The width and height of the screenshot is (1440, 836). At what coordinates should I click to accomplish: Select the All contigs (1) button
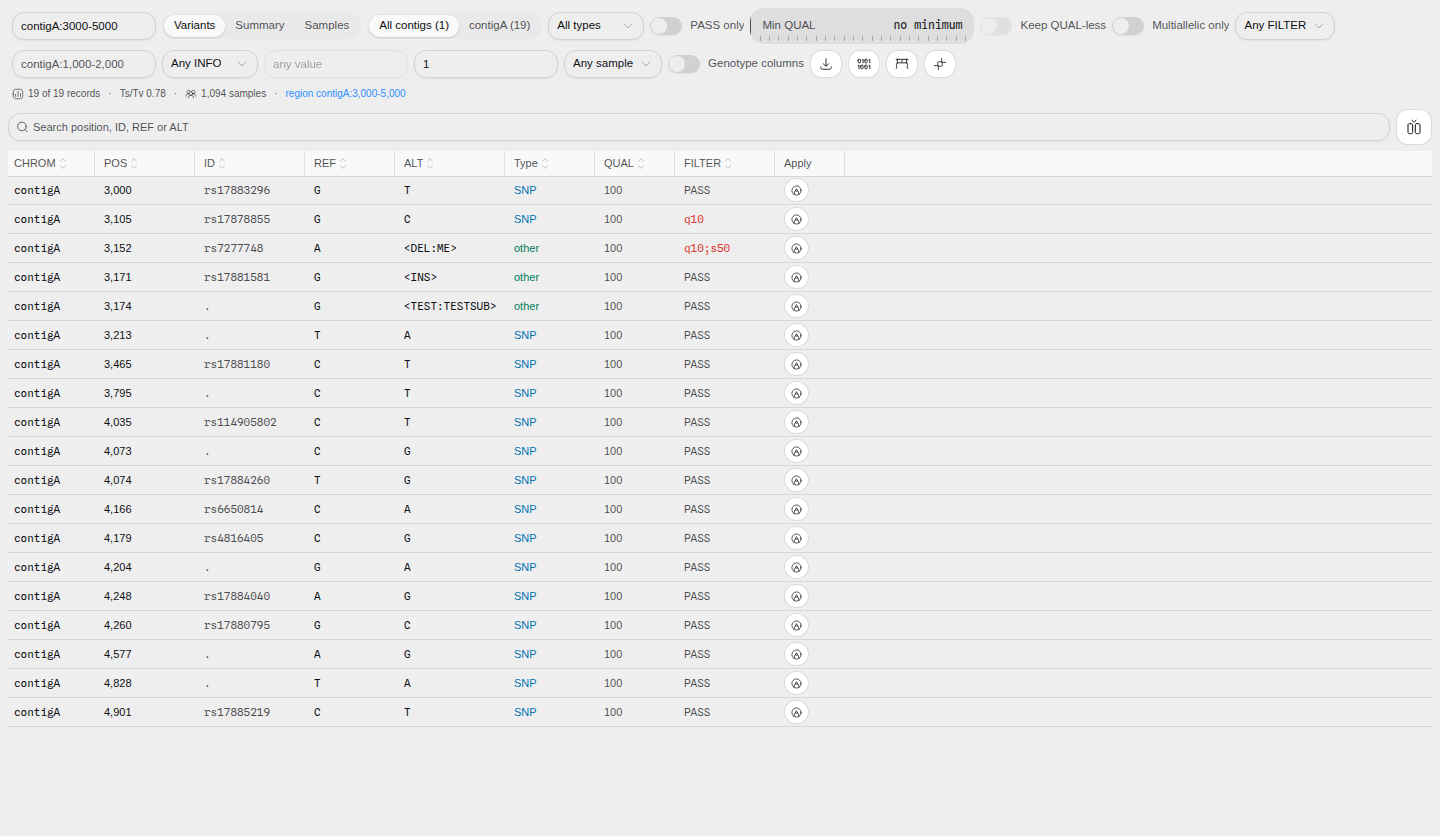[x=414, y=26]
